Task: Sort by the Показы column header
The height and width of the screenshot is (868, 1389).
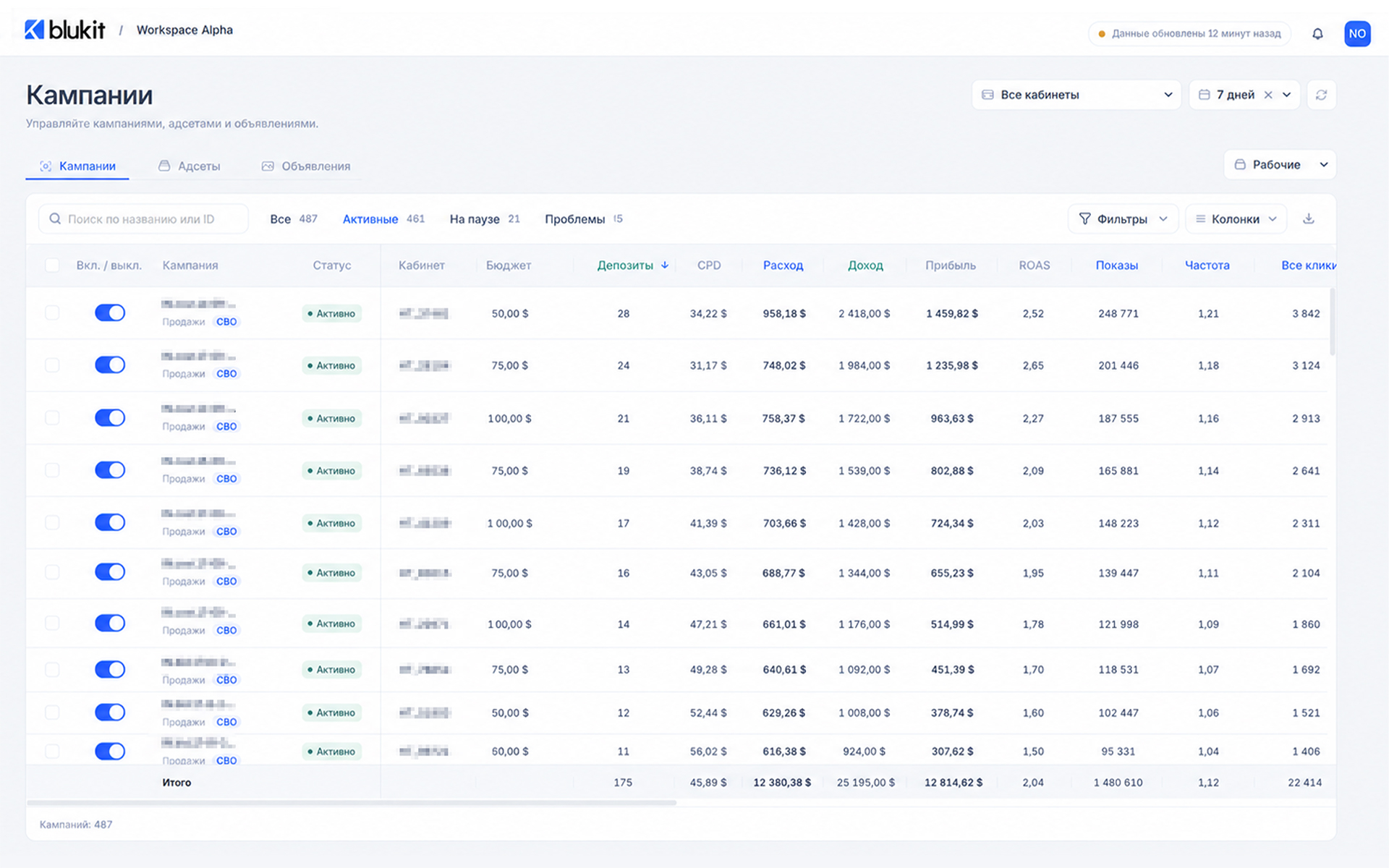Action: click(x=1116, y=265)
